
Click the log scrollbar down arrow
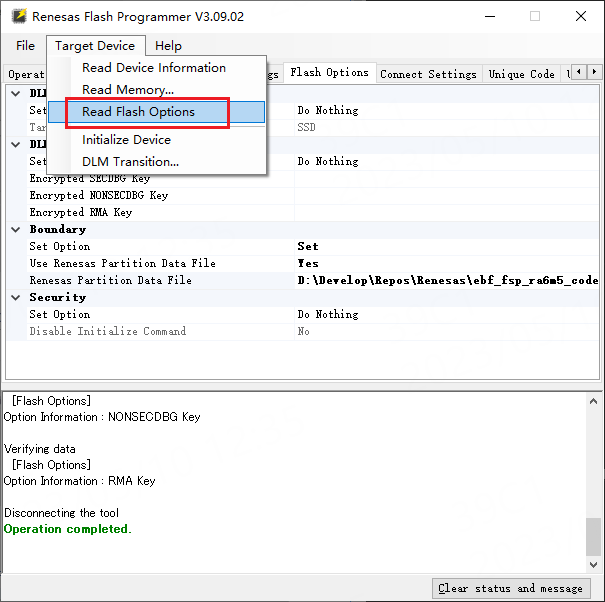593,565
